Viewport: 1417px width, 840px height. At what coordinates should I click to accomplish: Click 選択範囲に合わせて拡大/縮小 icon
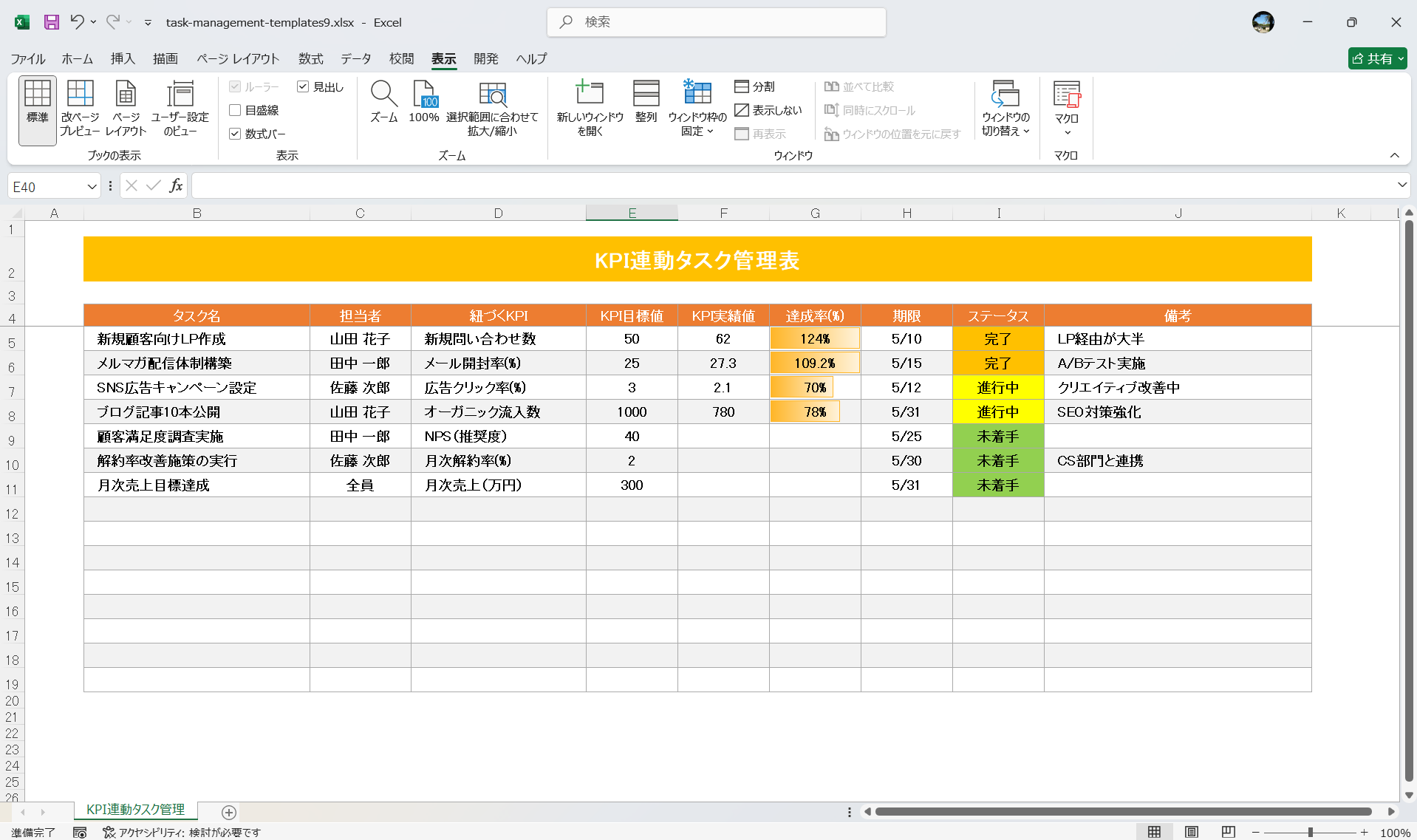tap(492, 109)
